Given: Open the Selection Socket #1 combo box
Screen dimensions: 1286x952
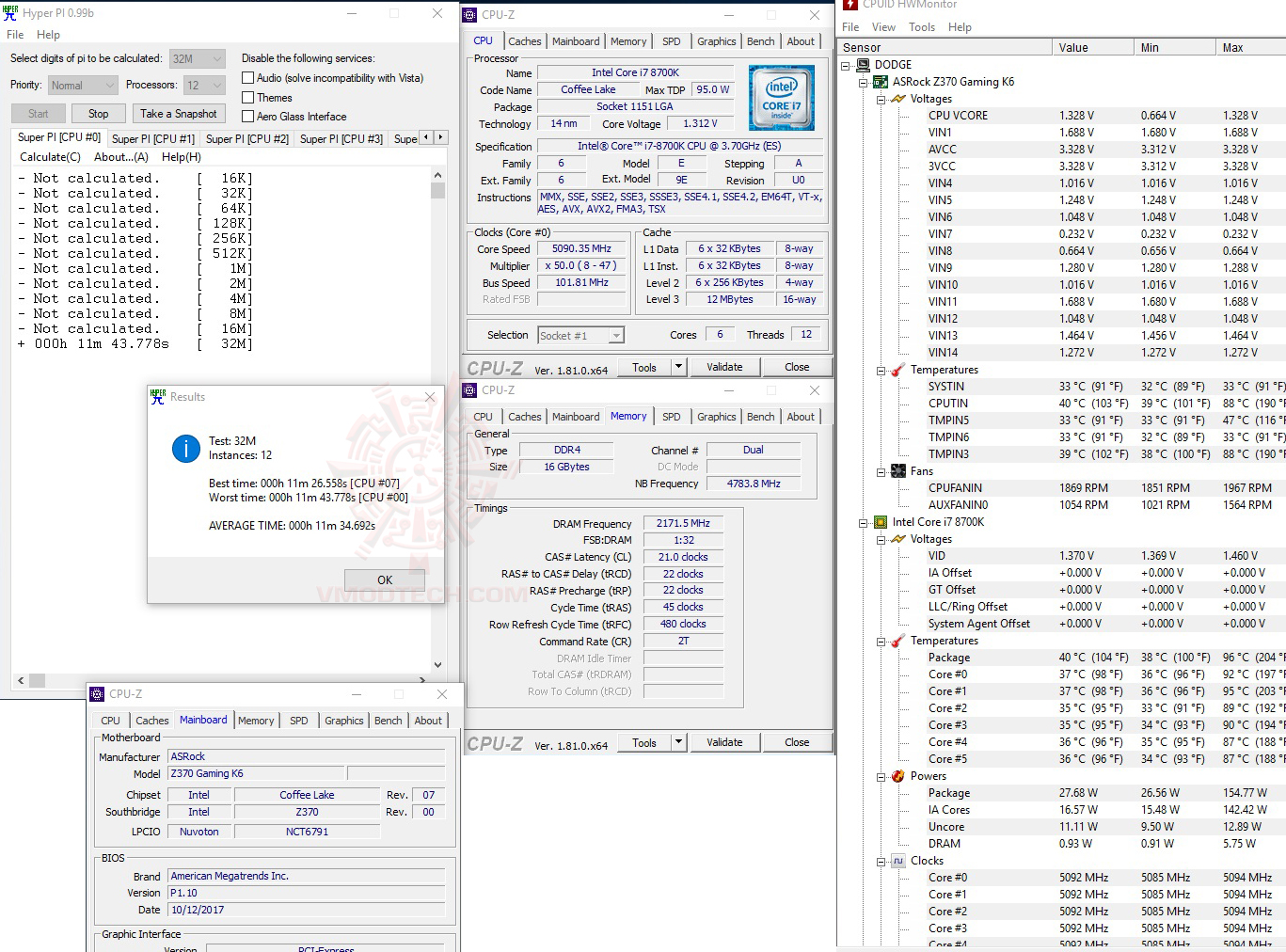Looking at the screenshot, I should (580, 336).
